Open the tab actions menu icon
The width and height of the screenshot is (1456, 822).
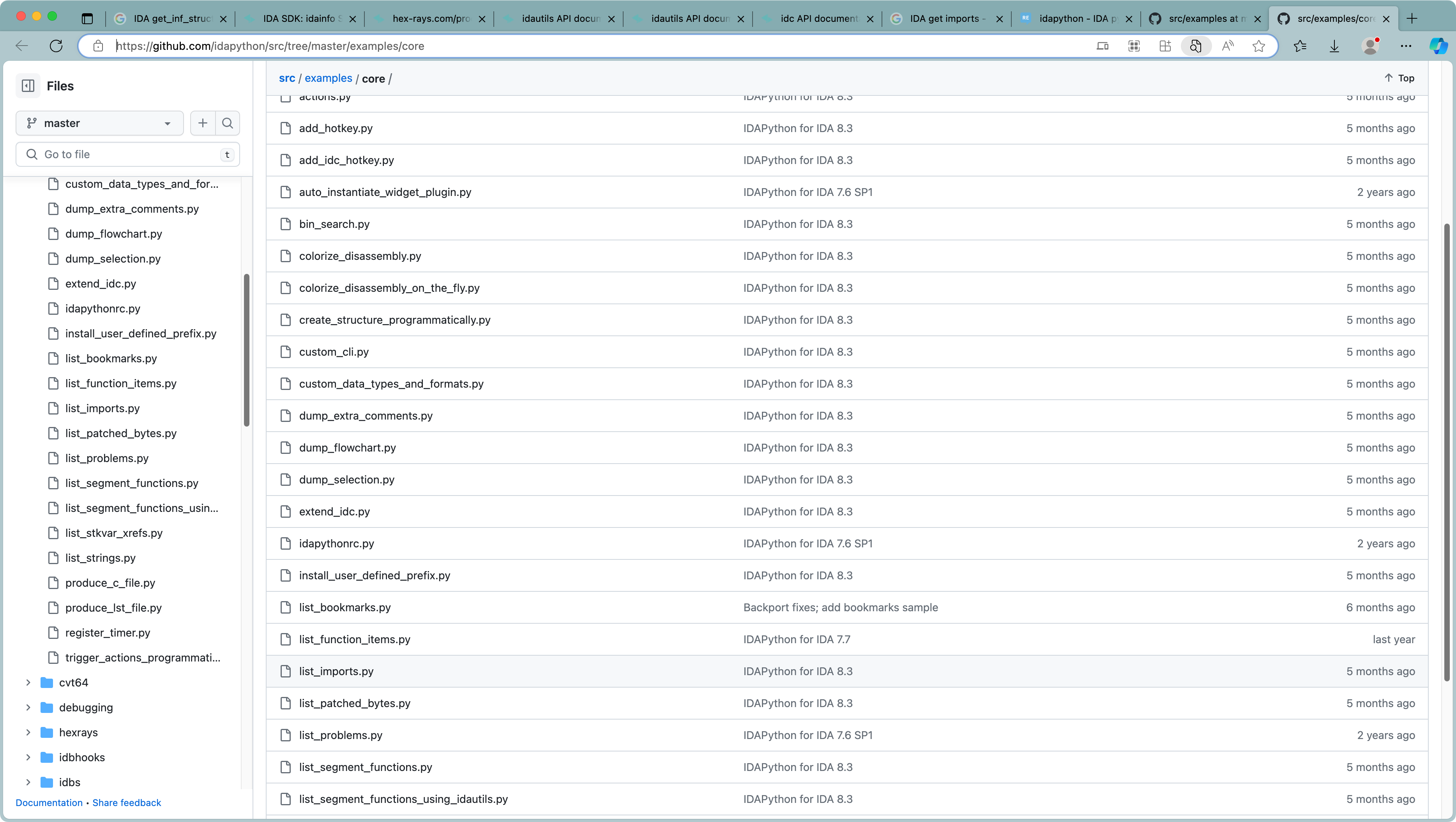[x=87, y=19]
